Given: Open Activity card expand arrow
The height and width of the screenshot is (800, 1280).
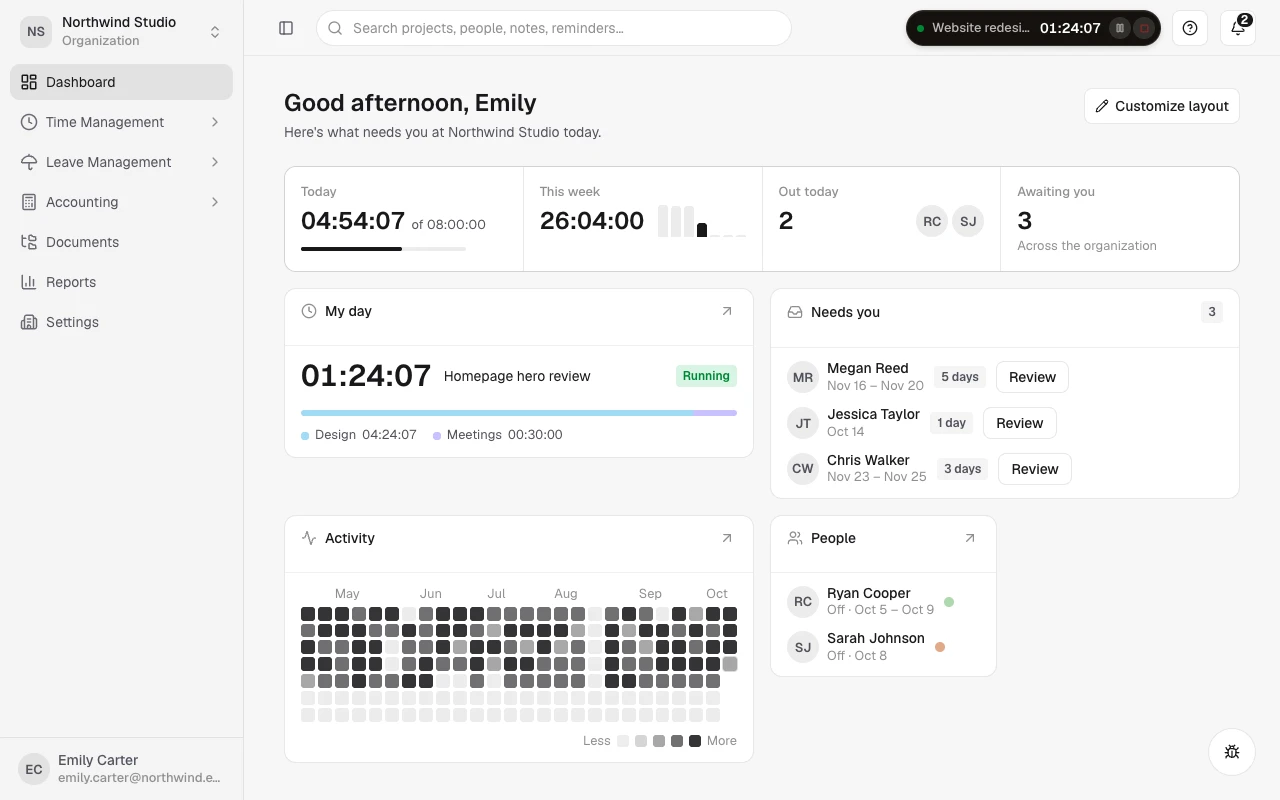Looking at the screenshot, I should [727, 538].
